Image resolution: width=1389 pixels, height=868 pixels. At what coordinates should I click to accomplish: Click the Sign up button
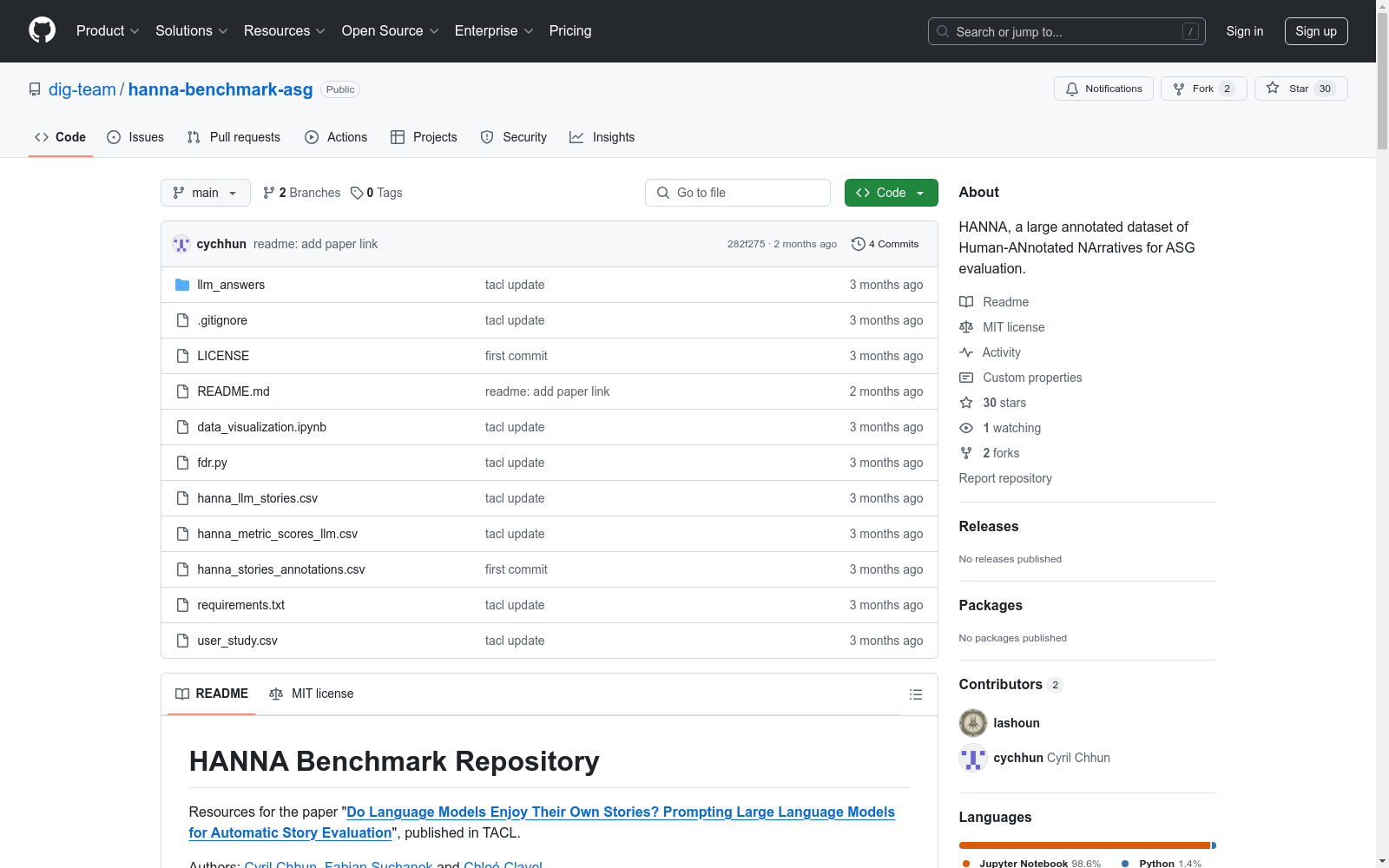click(x=1316, y=31)
